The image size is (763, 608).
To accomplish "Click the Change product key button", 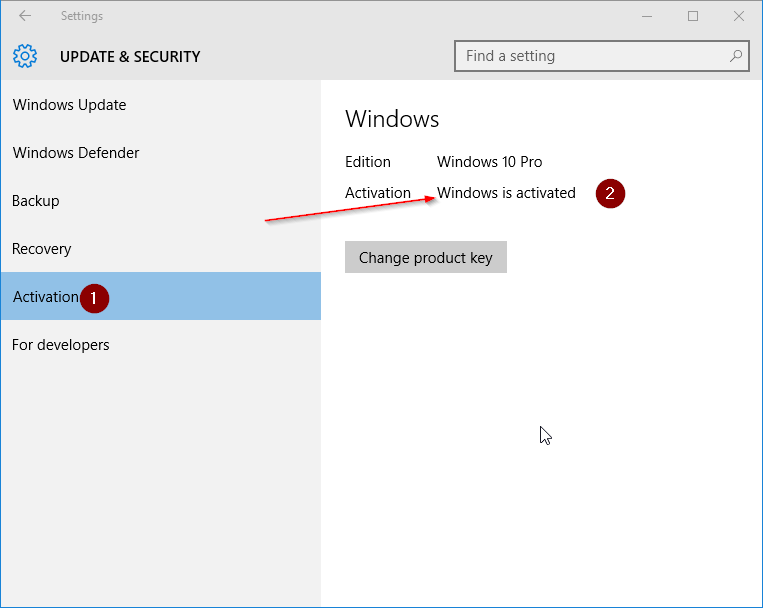I will pos(426,257).
